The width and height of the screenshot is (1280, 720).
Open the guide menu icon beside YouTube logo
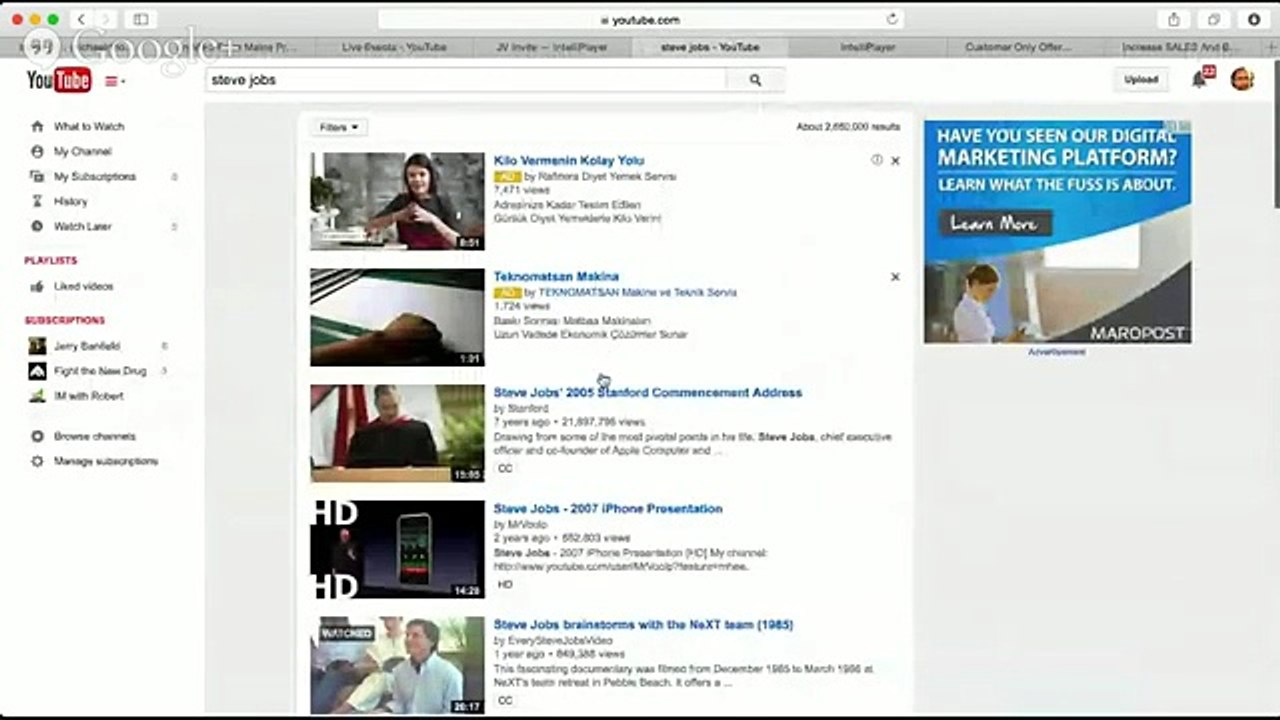(113, 81)
